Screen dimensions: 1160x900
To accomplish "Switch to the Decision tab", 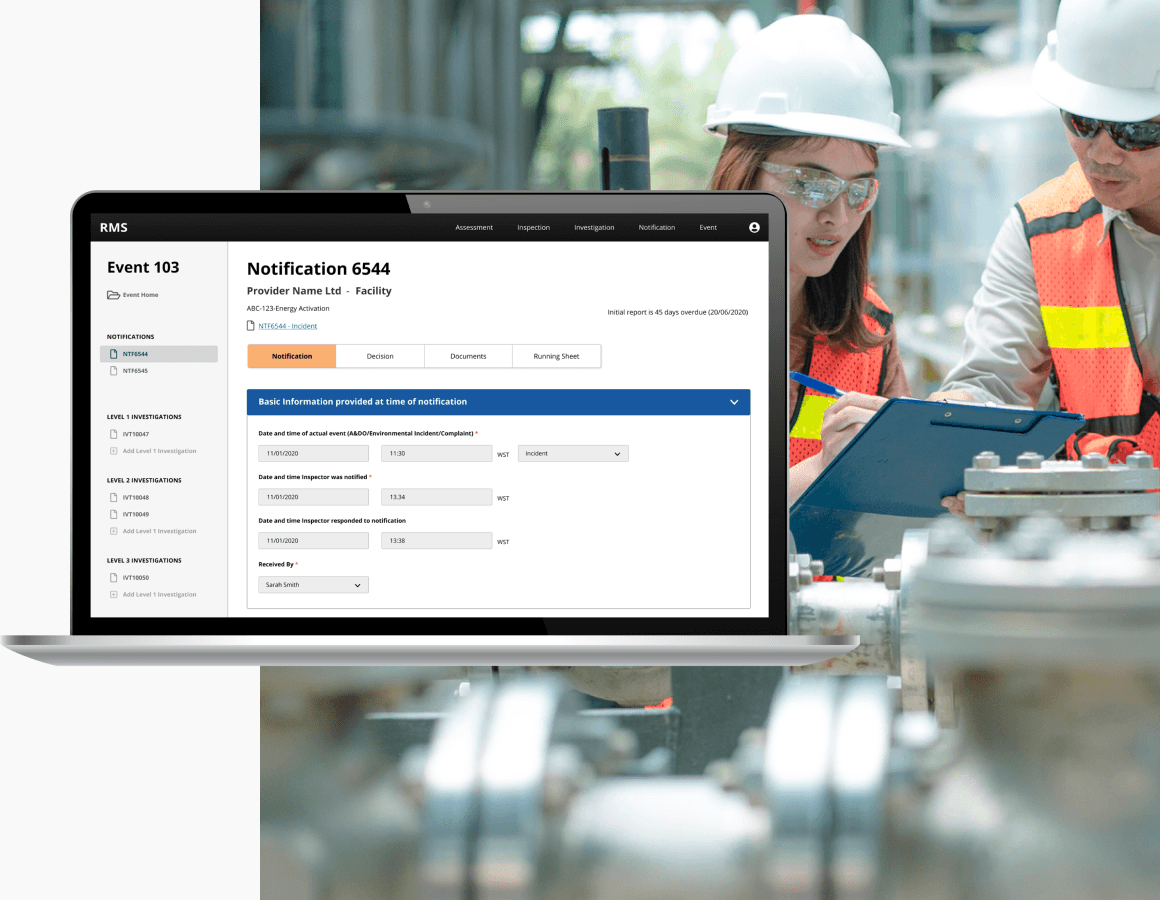I will pyautogui.click(x=380, y=356).
